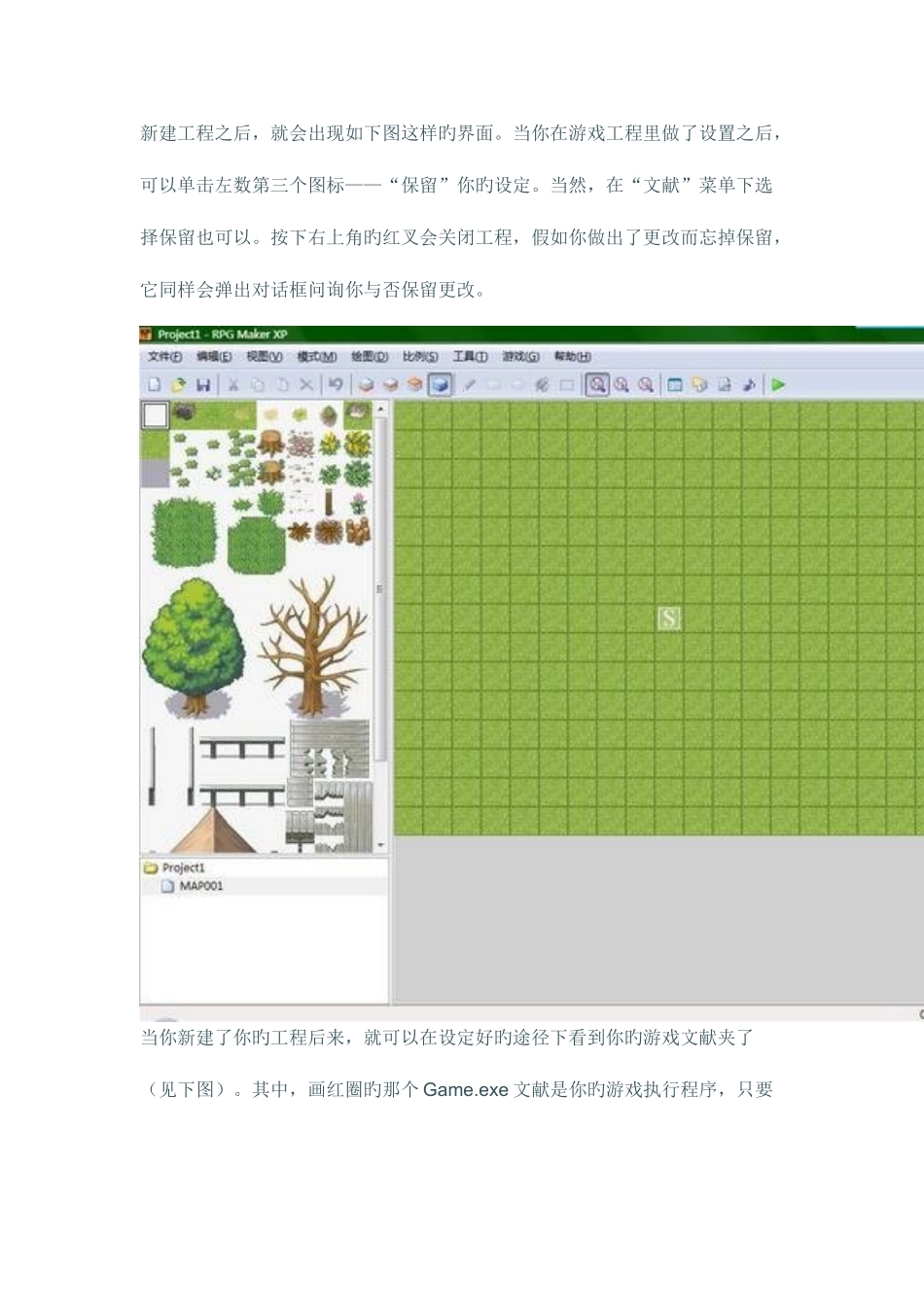
Task: Select the first map layer icon
Action: [x=366, y=385]
